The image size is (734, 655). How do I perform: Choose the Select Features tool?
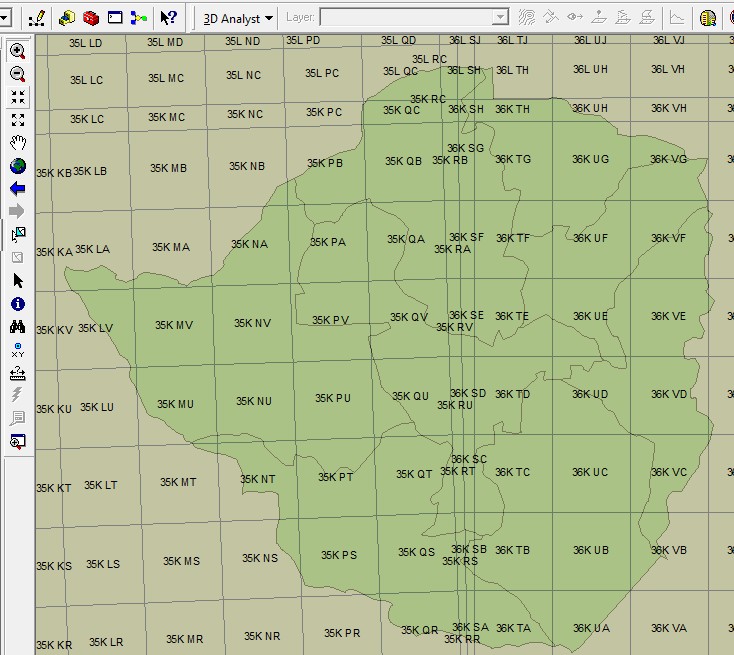coord(17,235)
